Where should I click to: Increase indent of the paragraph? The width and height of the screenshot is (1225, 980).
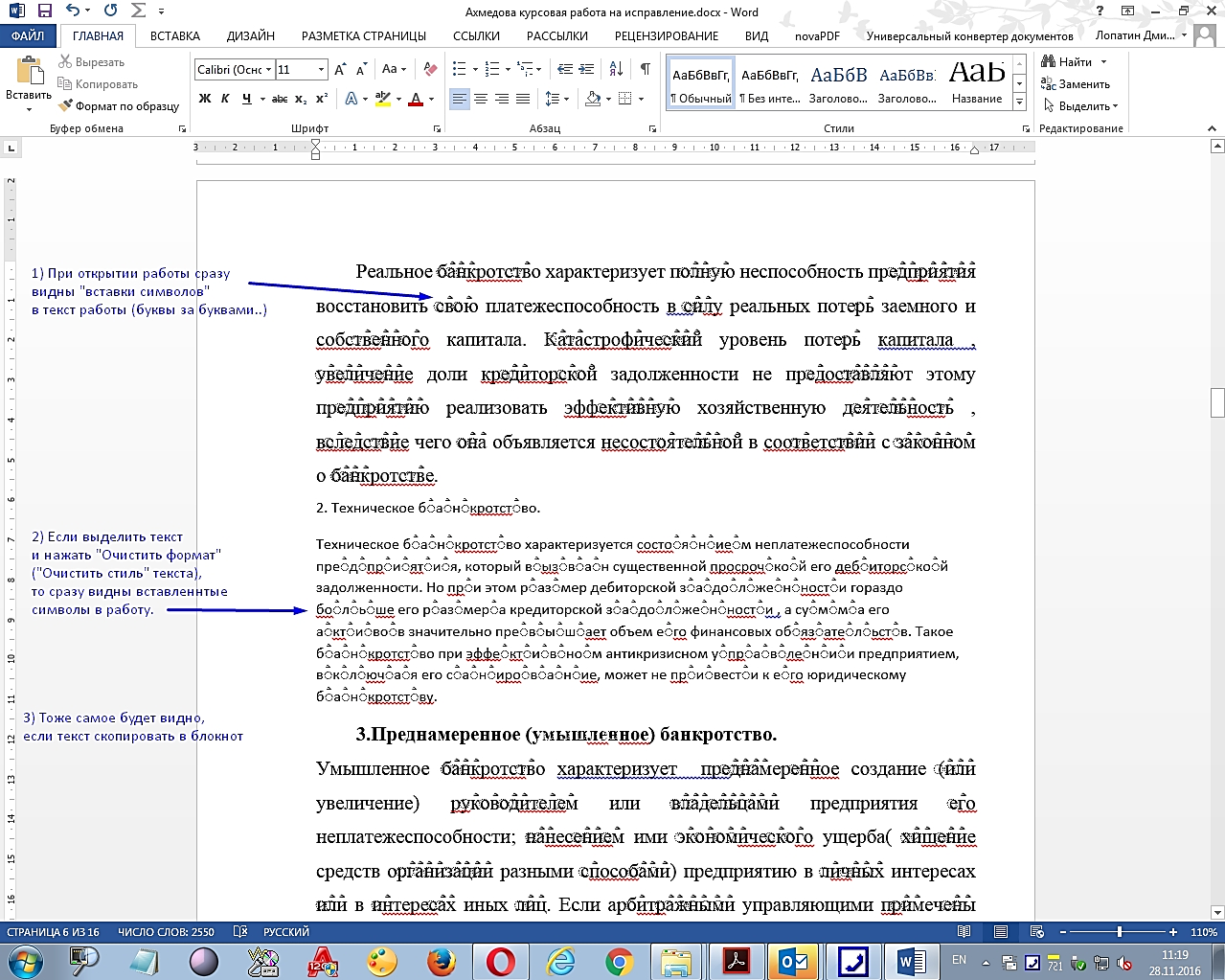pos(586,69)
